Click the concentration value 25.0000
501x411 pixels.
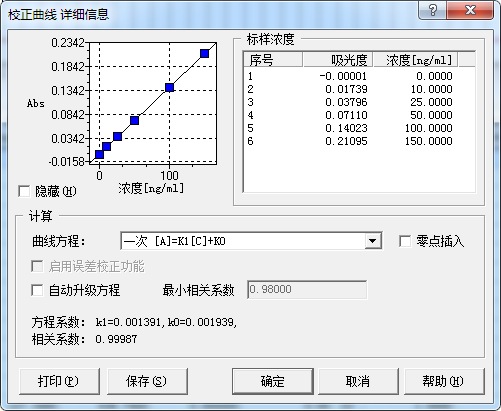tap(431, 102)
